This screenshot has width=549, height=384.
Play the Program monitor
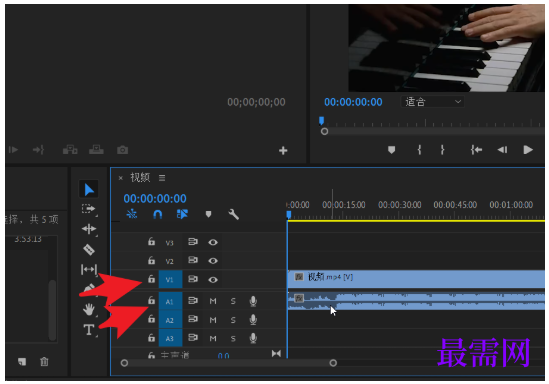pos(528,150)
